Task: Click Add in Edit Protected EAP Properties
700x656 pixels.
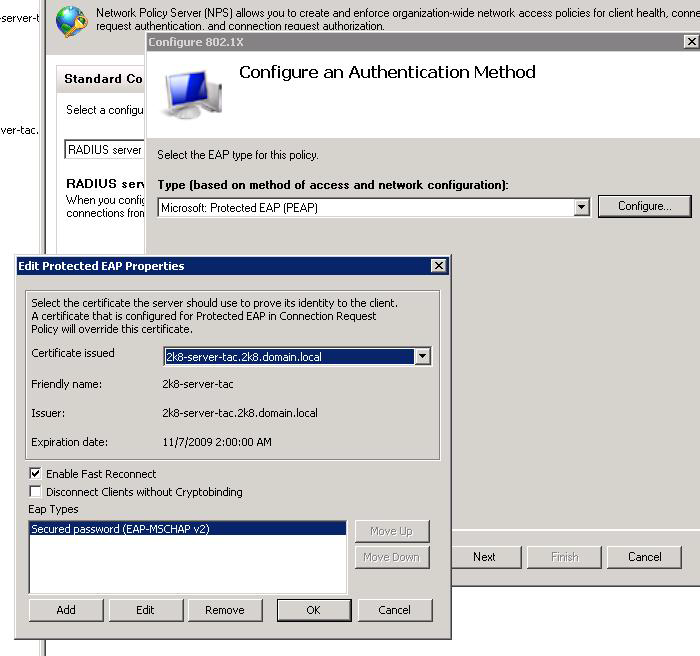Action: (x=66, y=610)
